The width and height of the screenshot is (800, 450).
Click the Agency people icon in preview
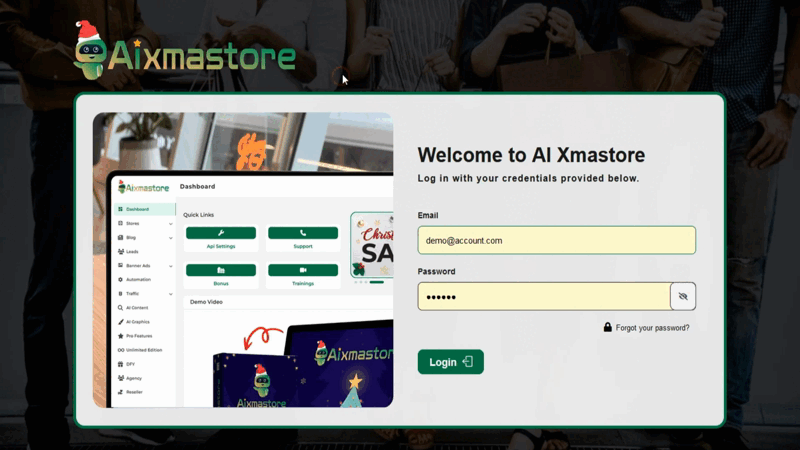120,378
